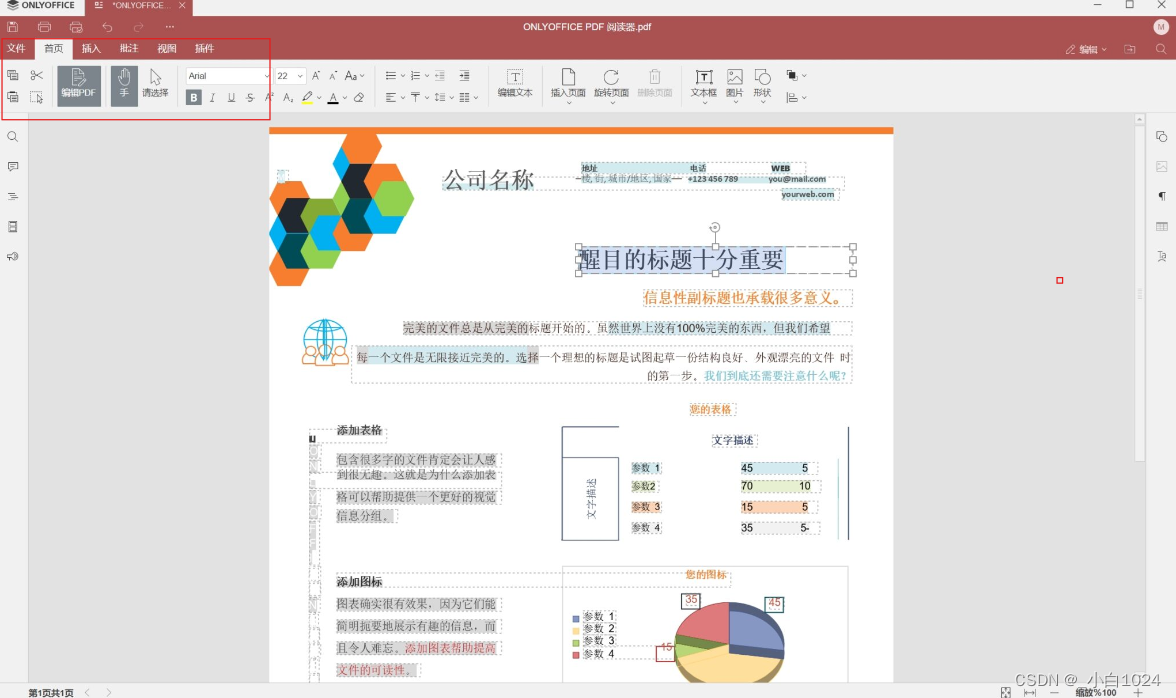
Task: Open the more options ellipsis
Action: tap(170, 27)
